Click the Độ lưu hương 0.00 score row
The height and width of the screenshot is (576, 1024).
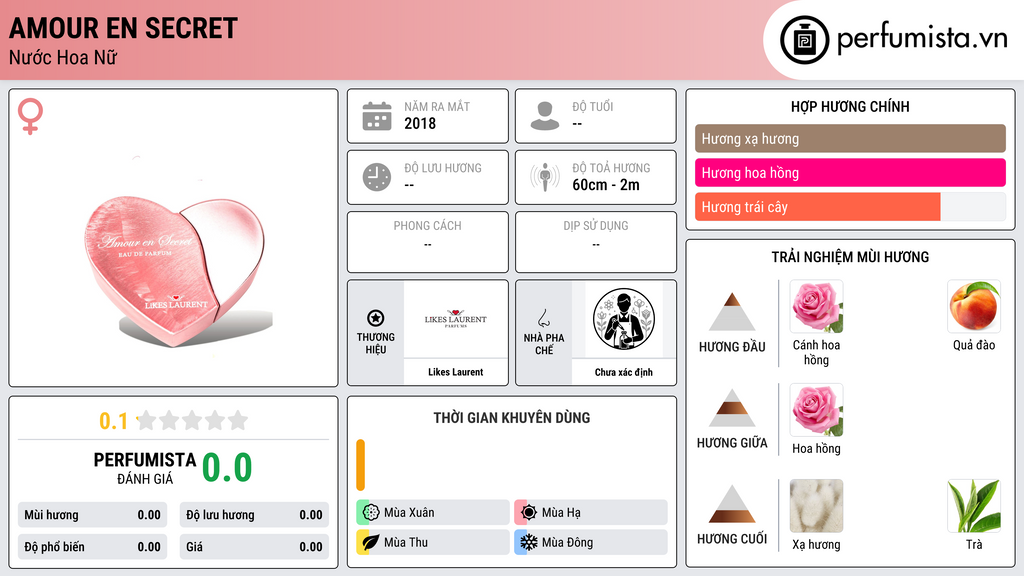point(254,515)
